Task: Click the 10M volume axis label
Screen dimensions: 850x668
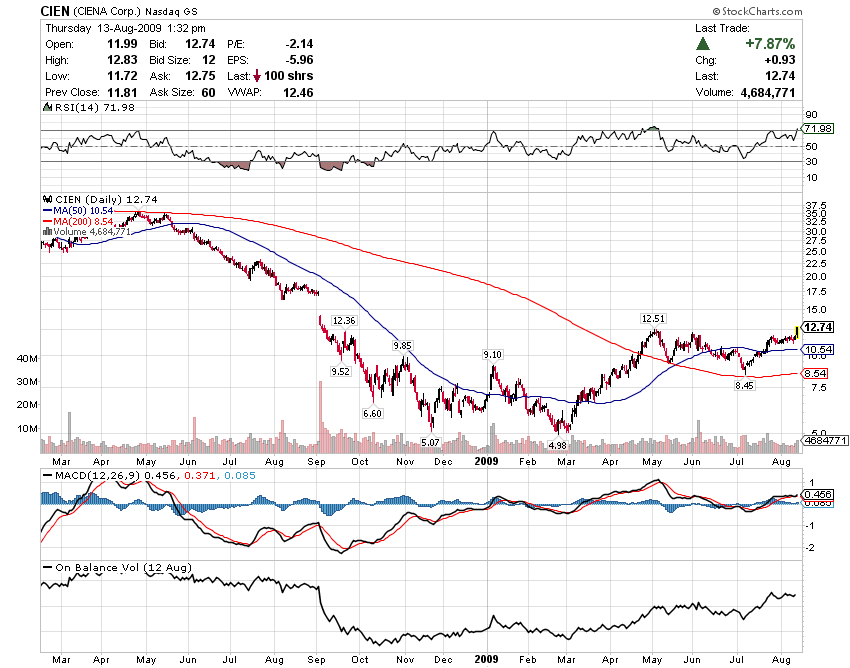Action: (x=27, y=428)
